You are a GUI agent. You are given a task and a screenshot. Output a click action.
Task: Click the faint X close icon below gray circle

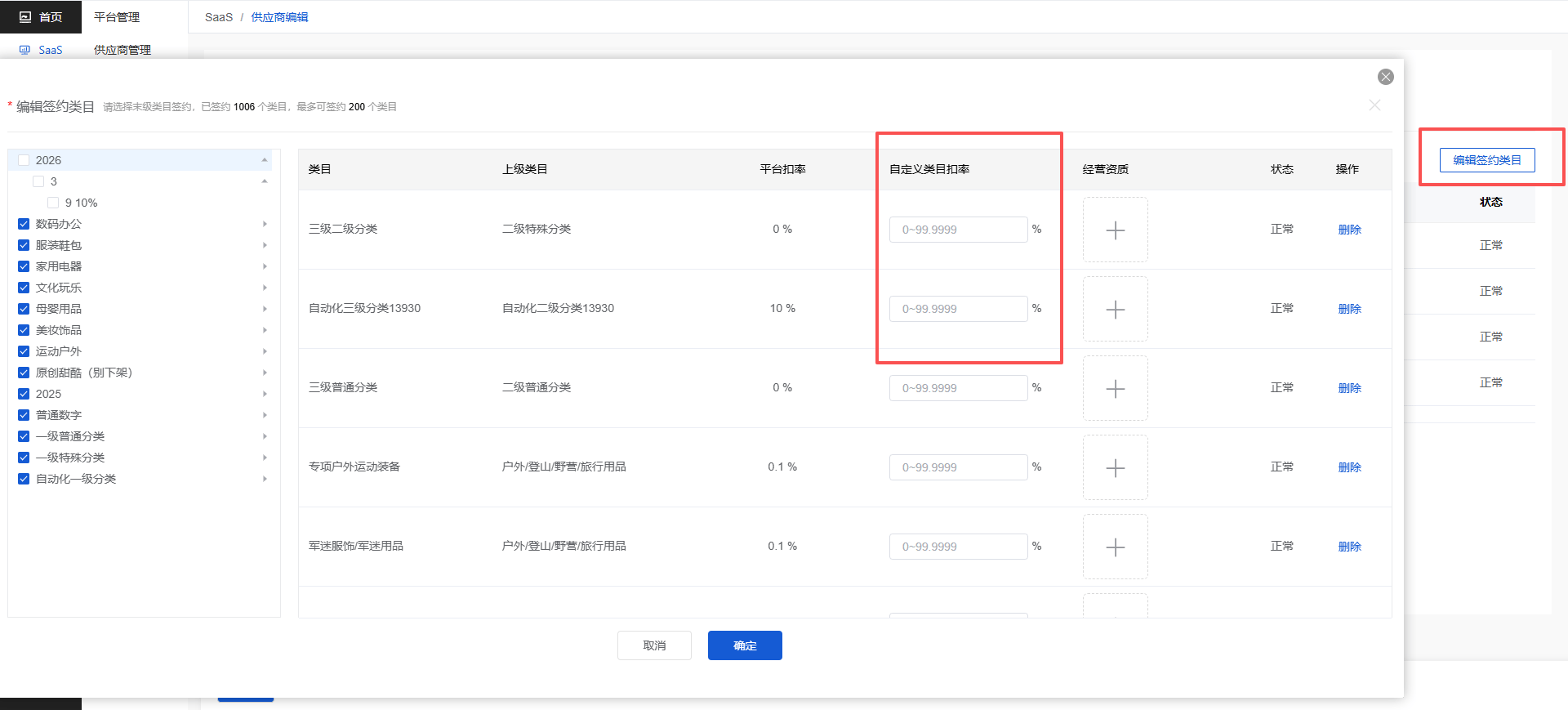(1374, 105)
